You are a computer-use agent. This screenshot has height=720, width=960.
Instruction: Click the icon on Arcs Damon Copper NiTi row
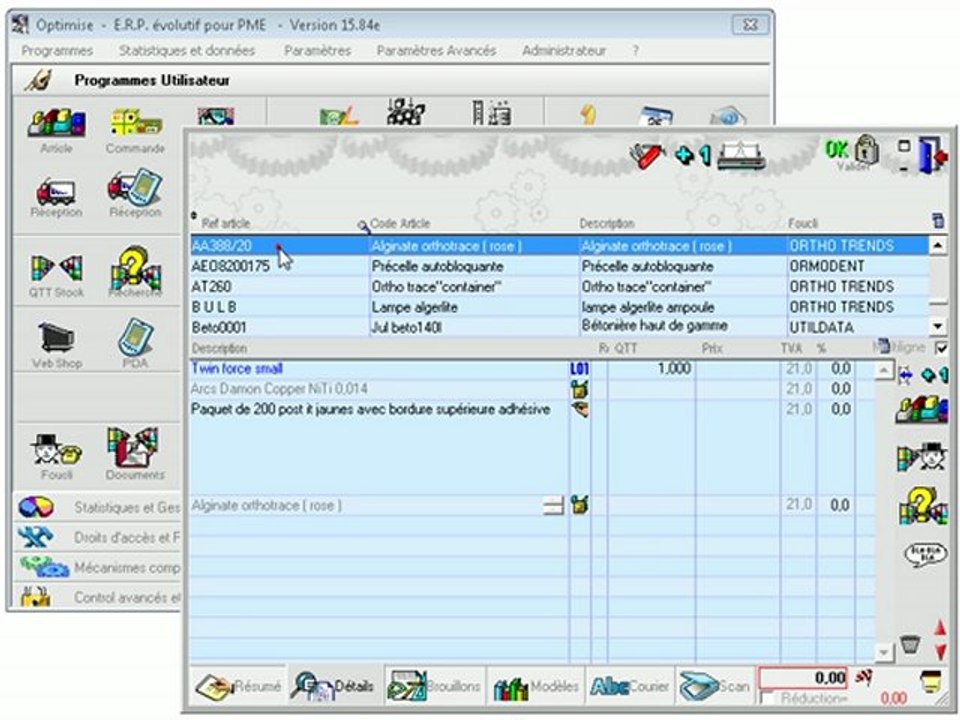579,389
